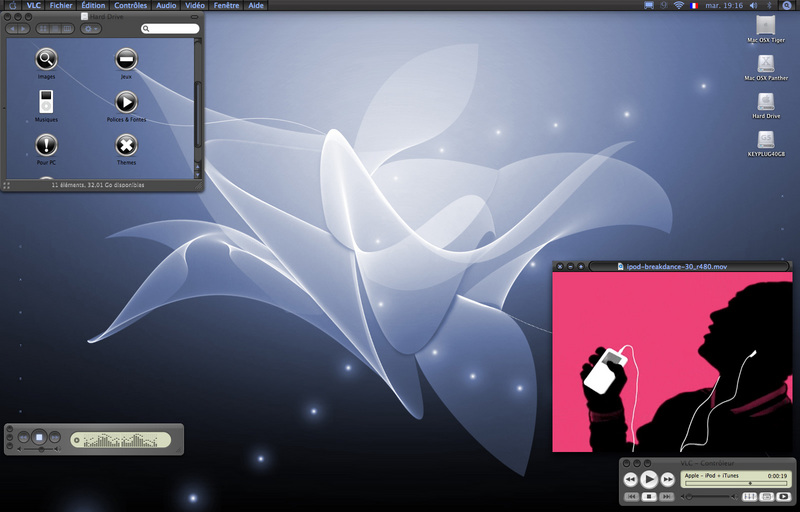The width and height of the screenshot is (800, 512).
Task: Toggle the Finder toolbar pill button
Action: click(194, 17)
